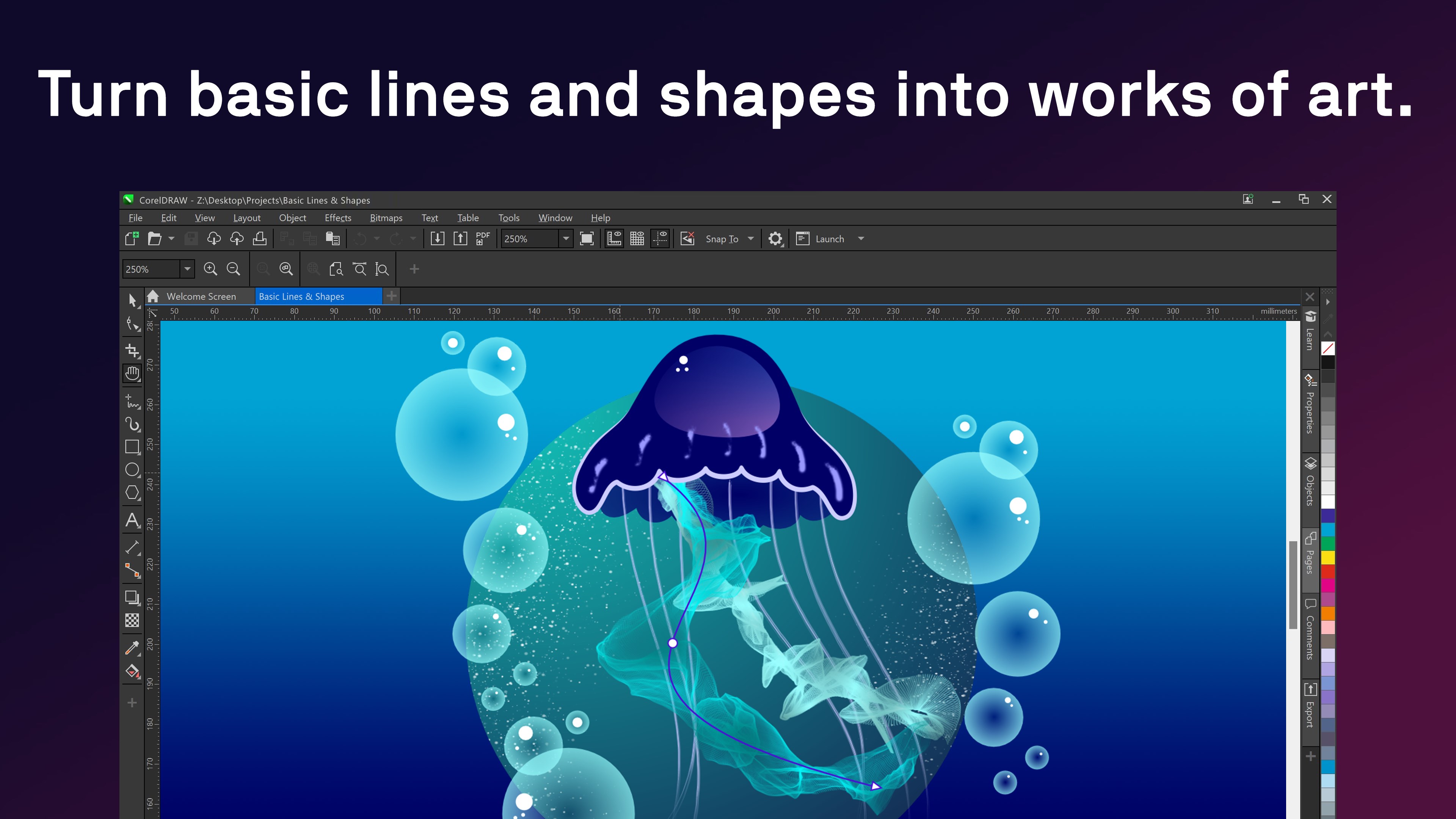Toggle the document grid display
The width and height of the screenshot is (1456, 819).
point(637,238)
